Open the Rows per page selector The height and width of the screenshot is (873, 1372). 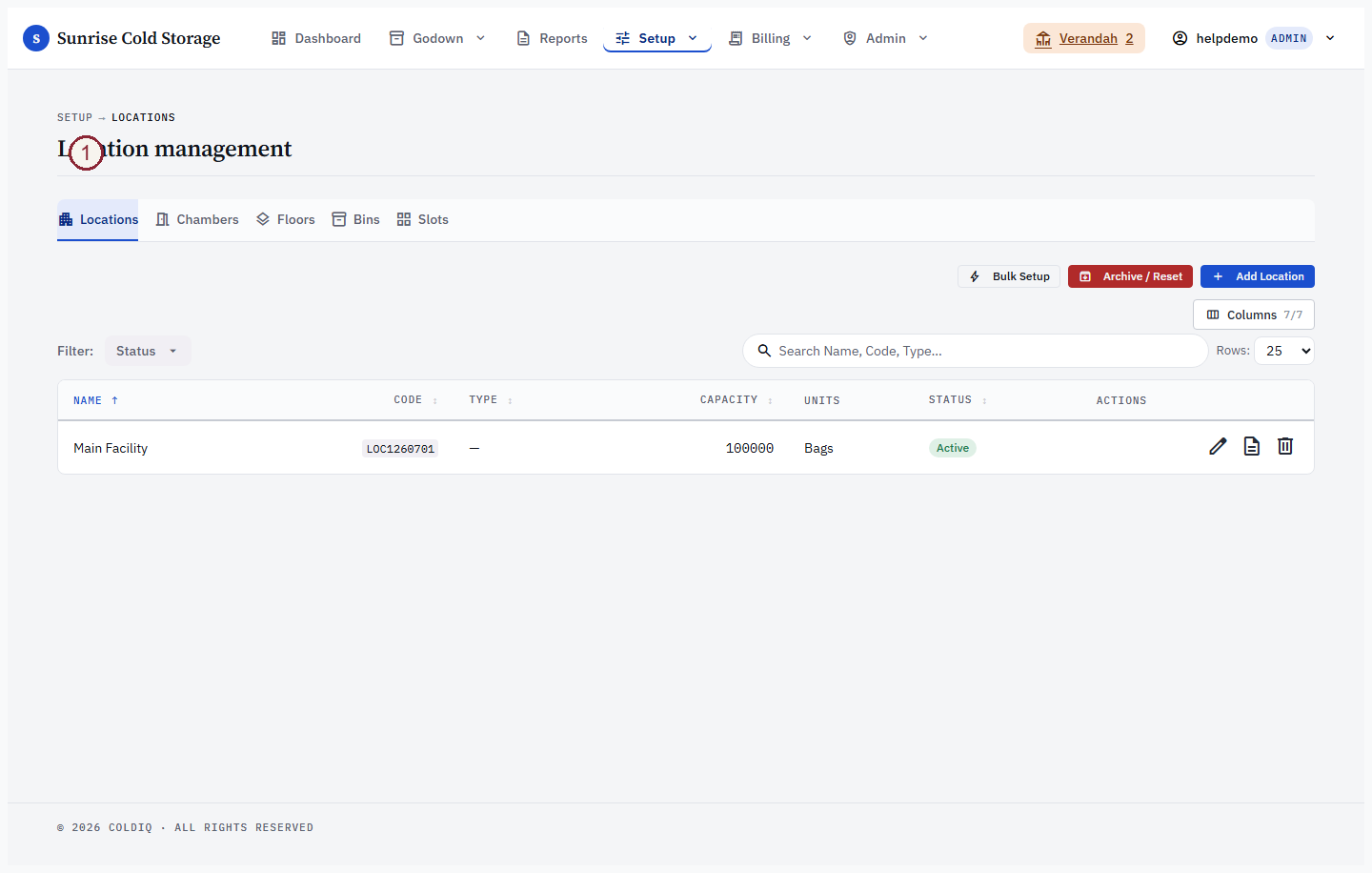1284,351
